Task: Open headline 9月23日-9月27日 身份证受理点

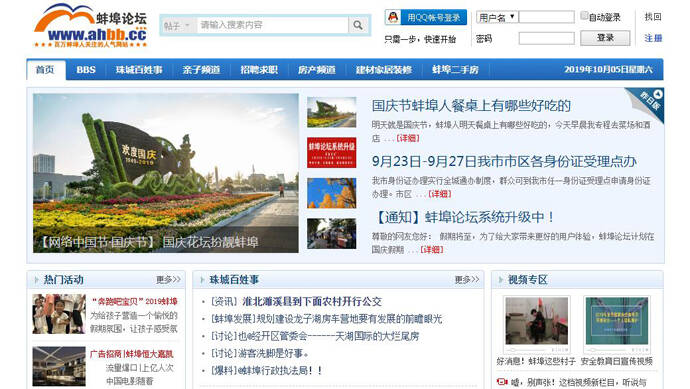Action: pyautogui.click(x=504, y=161)
